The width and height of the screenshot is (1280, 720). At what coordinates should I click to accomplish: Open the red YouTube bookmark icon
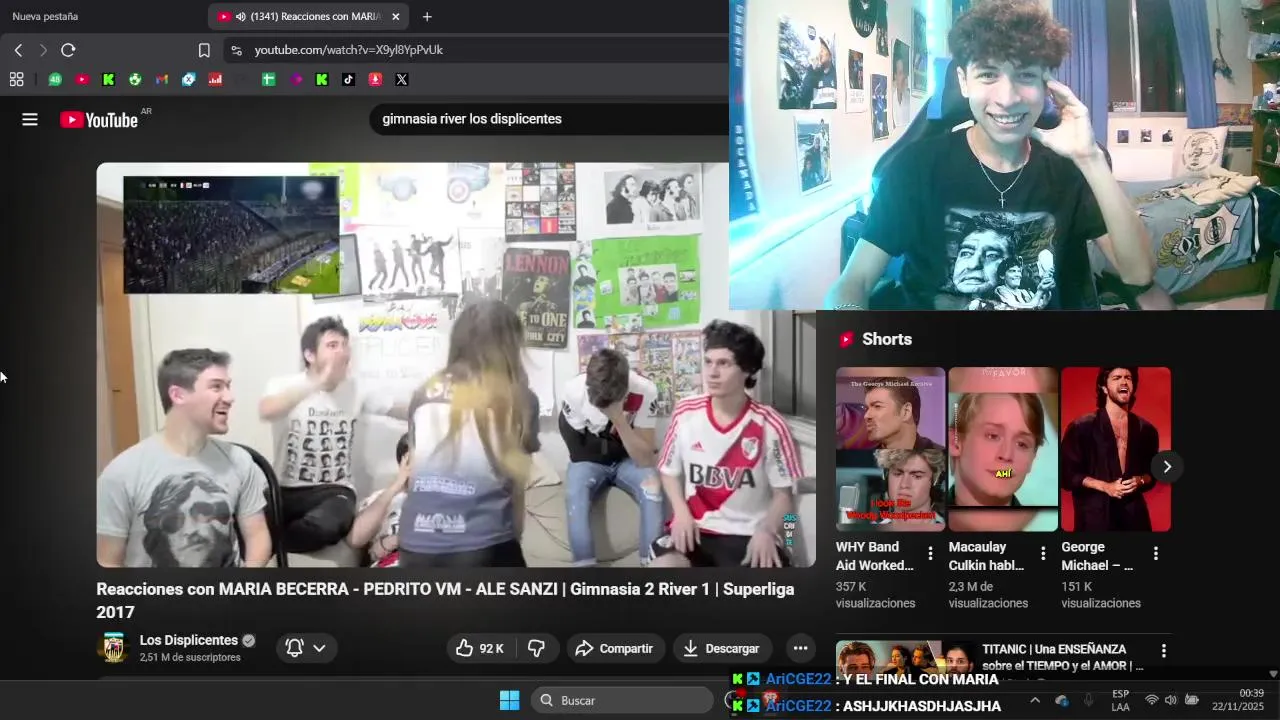point(82,79)
